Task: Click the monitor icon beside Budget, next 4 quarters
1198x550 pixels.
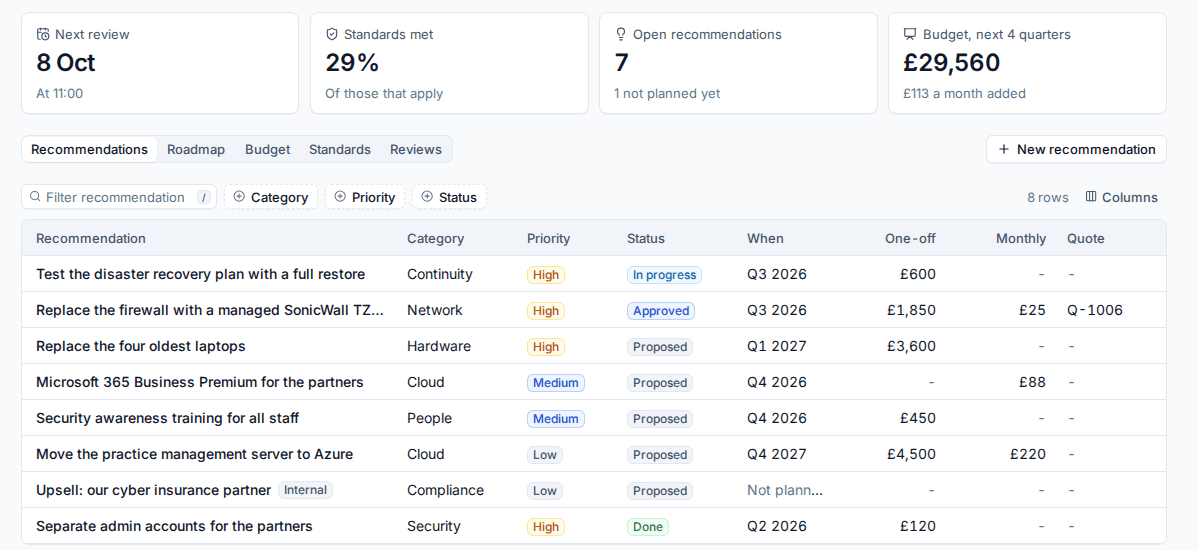Action: (x=909, y=34)
